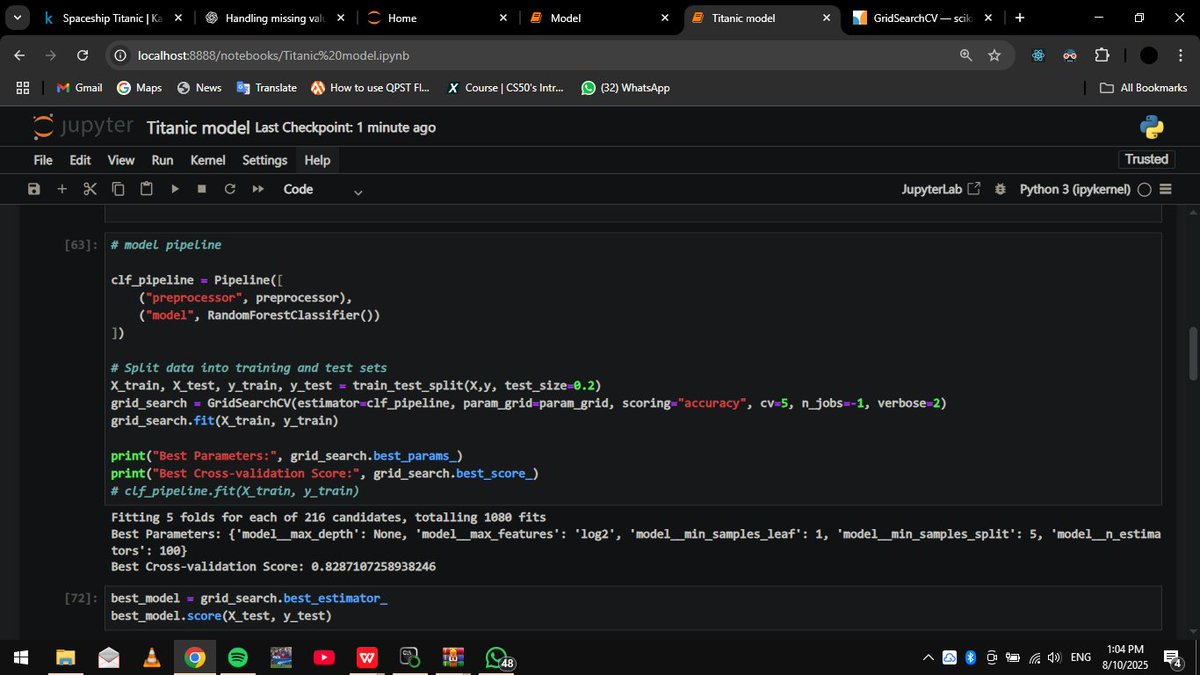
Task: Save the notebook with the floppy disk icon
Action: (x=34, y=189)
